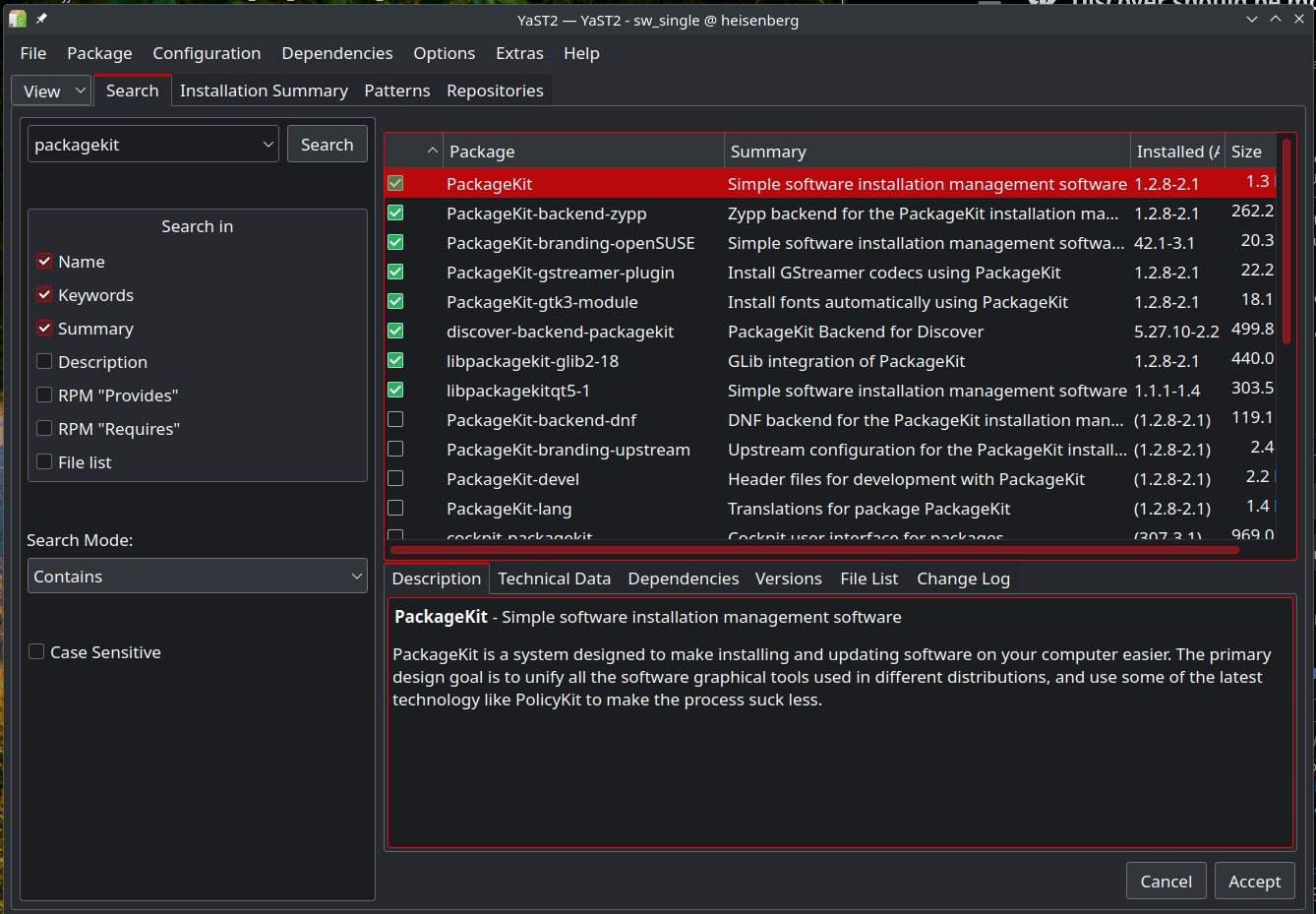Mark PackageKit-devel for installation
The width and height of the screenshot is (1316, 914).
pos(395,478)
